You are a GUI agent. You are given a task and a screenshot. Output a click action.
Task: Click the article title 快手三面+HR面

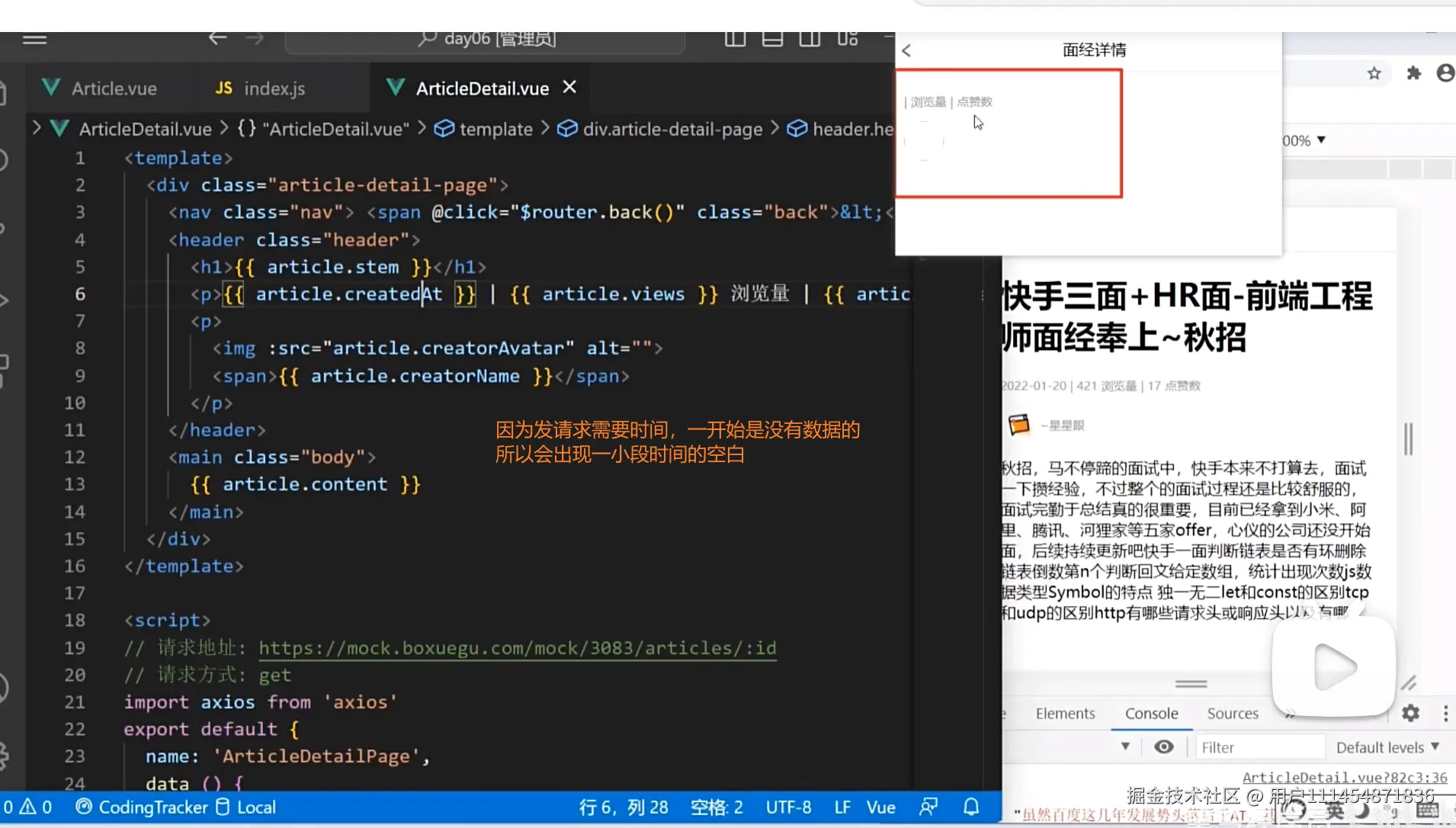1187,316
